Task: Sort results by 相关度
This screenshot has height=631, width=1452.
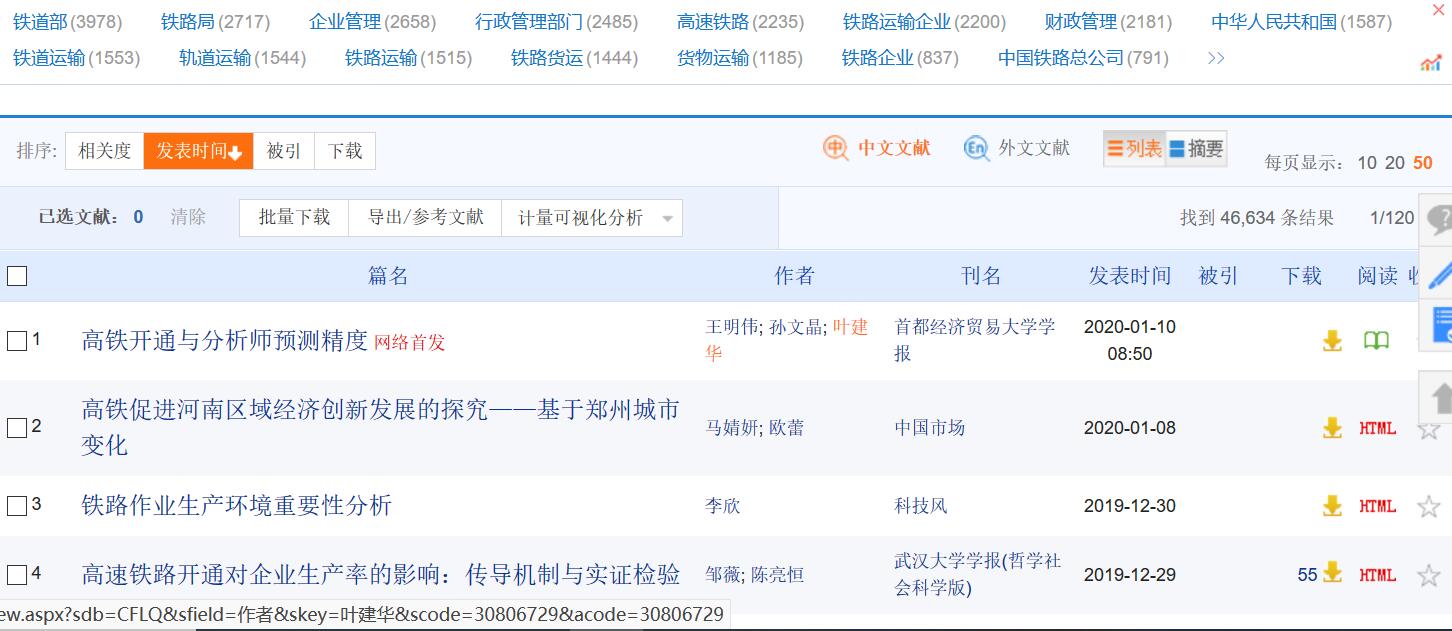Action: point(105,151)
